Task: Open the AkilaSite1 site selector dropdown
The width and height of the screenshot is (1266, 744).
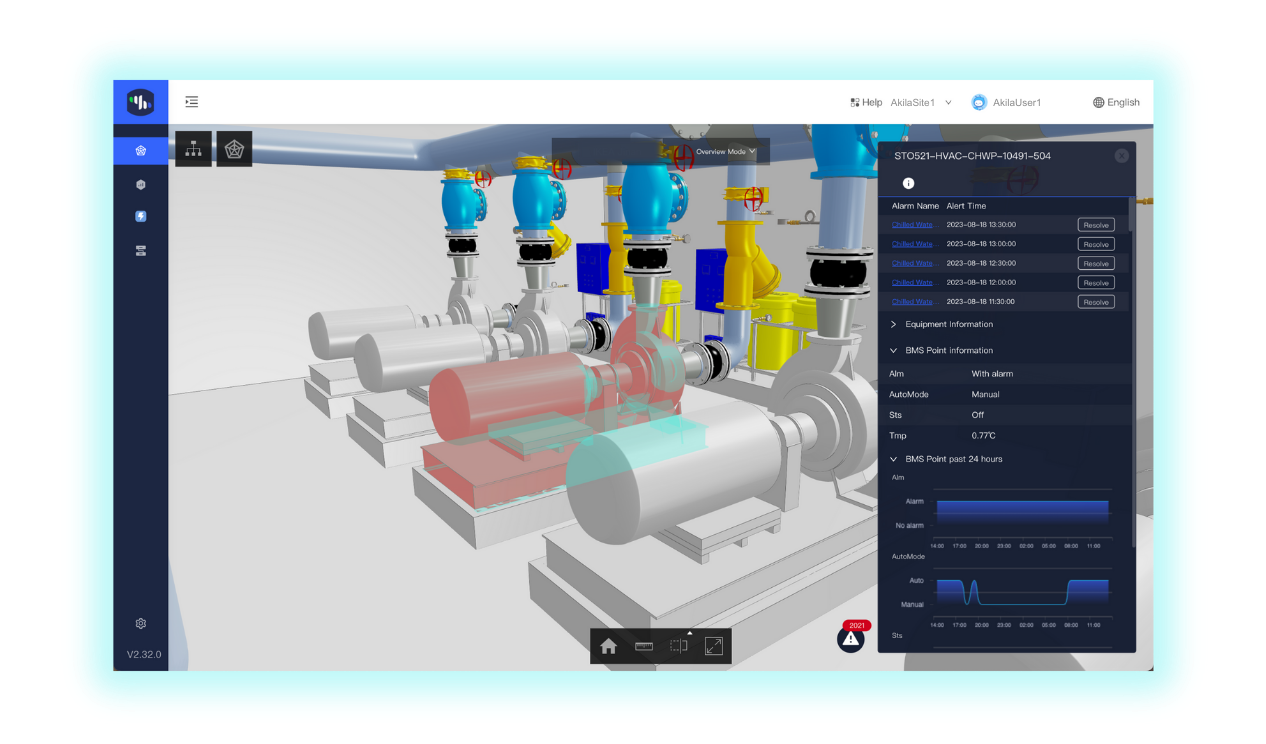Action: pos(921,102)
